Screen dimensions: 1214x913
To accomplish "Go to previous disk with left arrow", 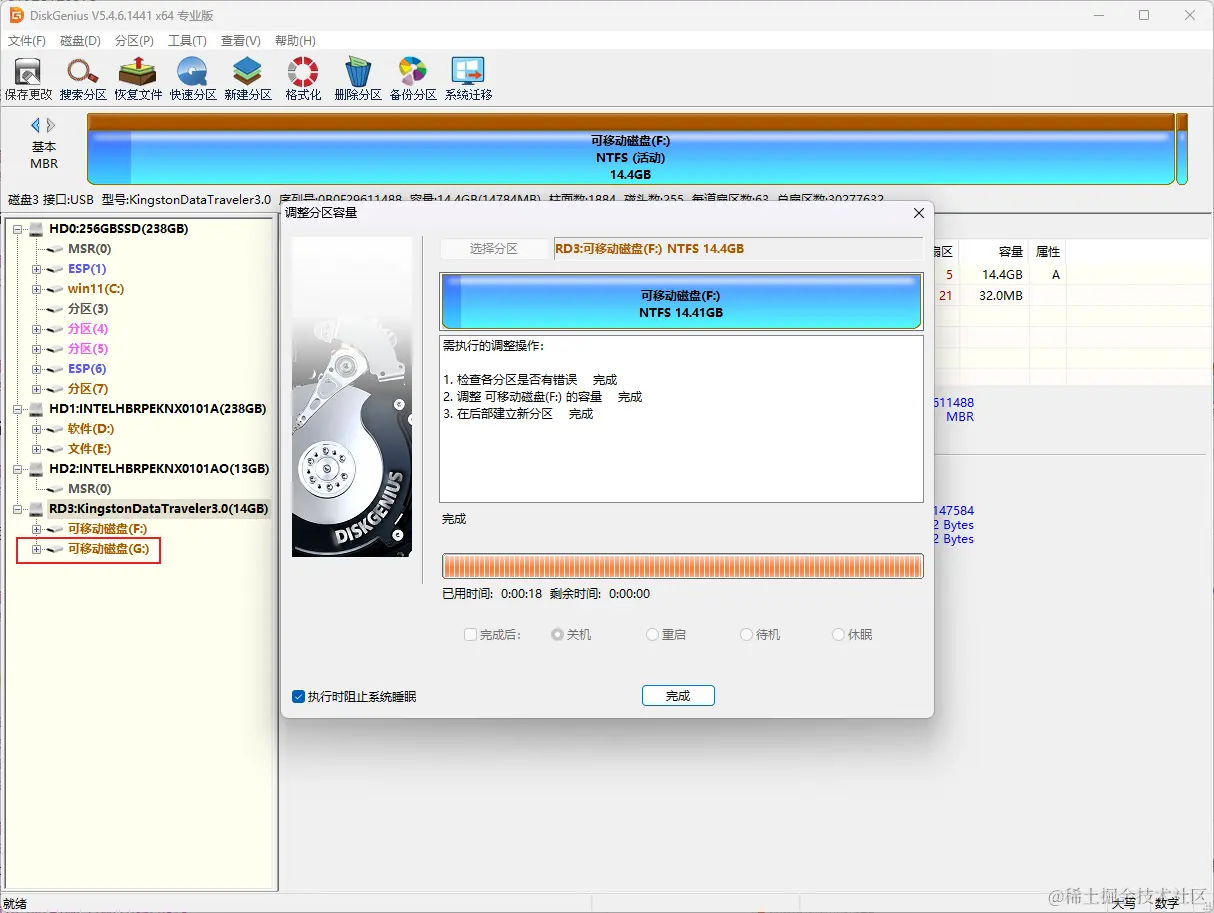I will (x=36, y=125).
